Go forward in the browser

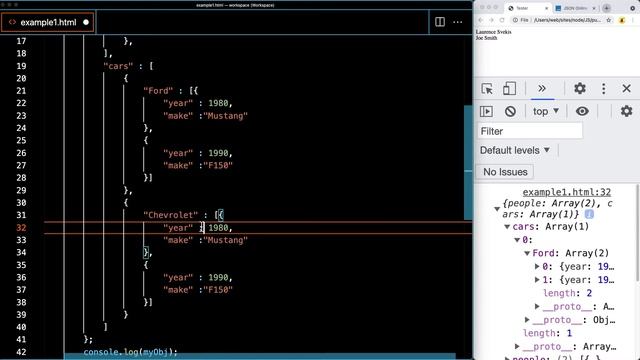coord(491,20)
